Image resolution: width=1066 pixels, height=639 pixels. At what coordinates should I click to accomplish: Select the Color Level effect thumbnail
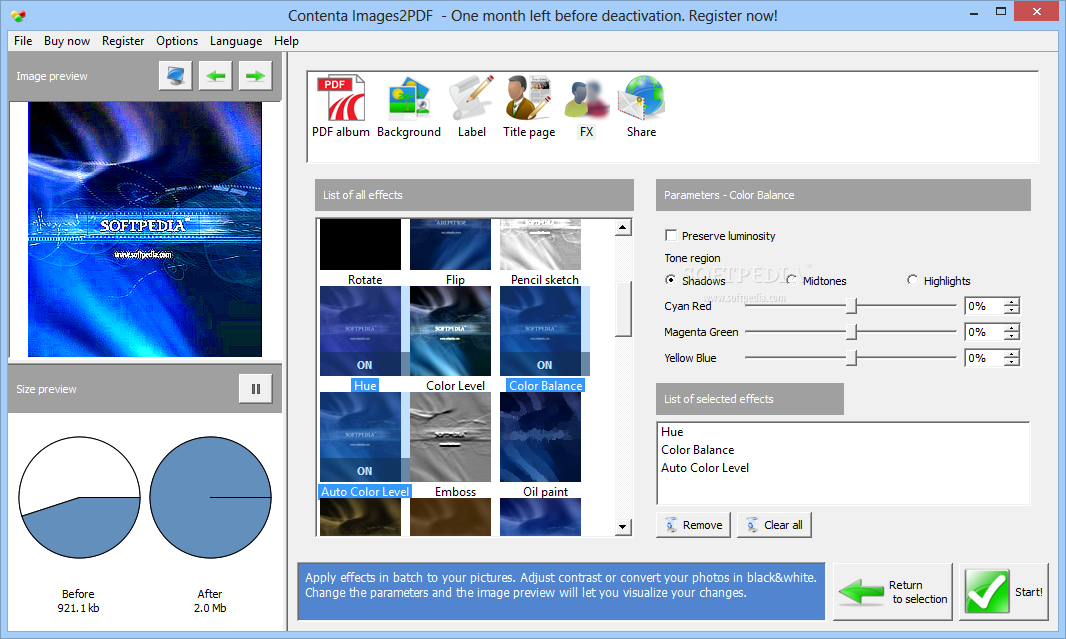[x=450, y=331]
